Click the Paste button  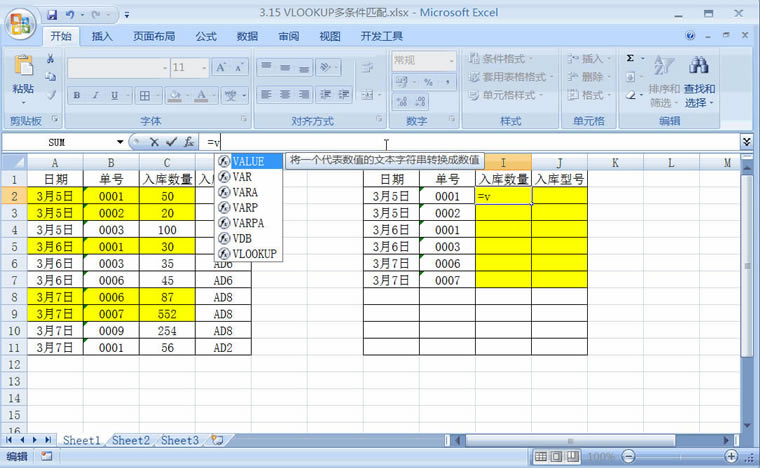[x=23, y=78]
